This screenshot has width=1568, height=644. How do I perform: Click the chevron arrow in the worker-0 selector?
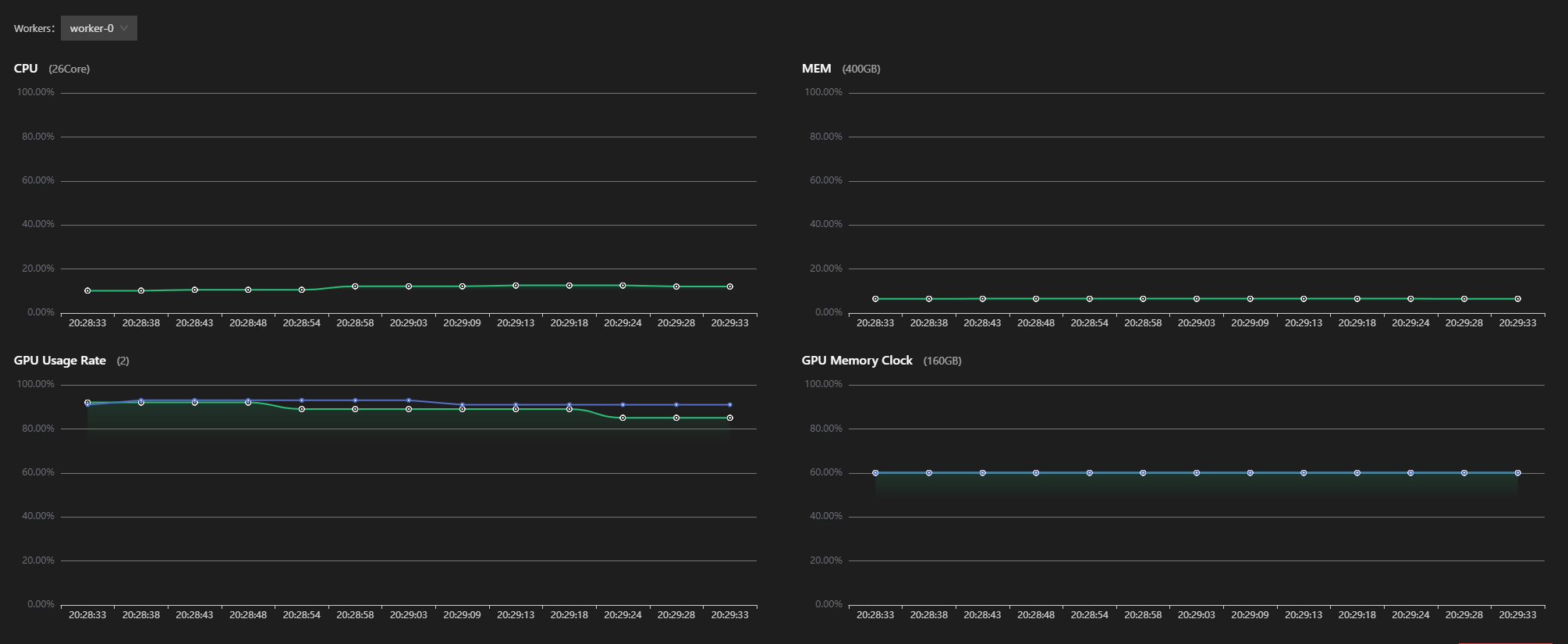click(124, 28)
